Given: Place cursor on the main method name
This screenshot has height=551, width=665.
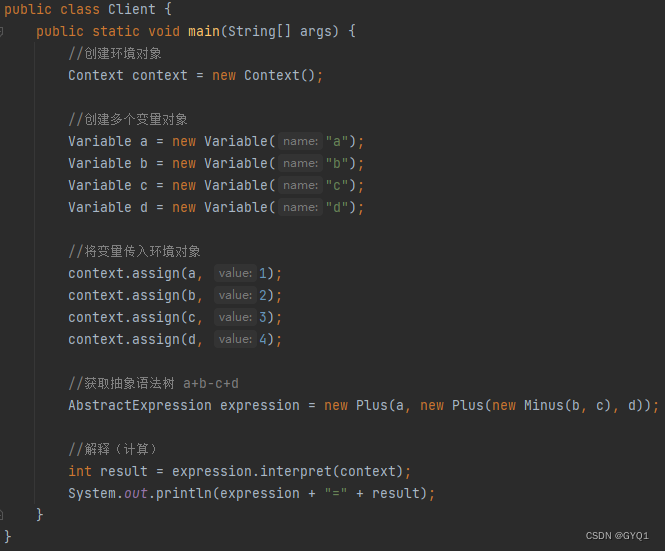Looking at the screenshot, I should click(x=204, y=31).
